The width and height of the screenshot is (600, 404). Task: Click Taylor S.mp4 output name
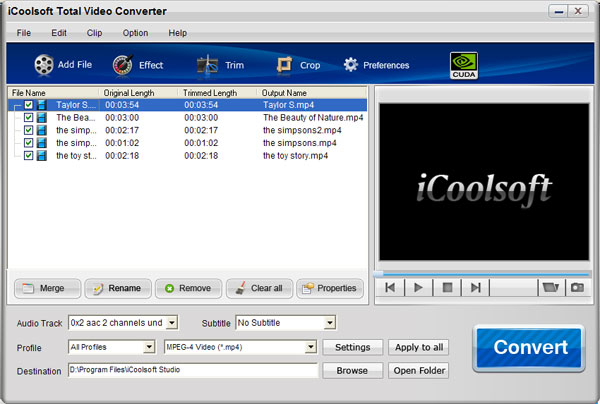288,105
